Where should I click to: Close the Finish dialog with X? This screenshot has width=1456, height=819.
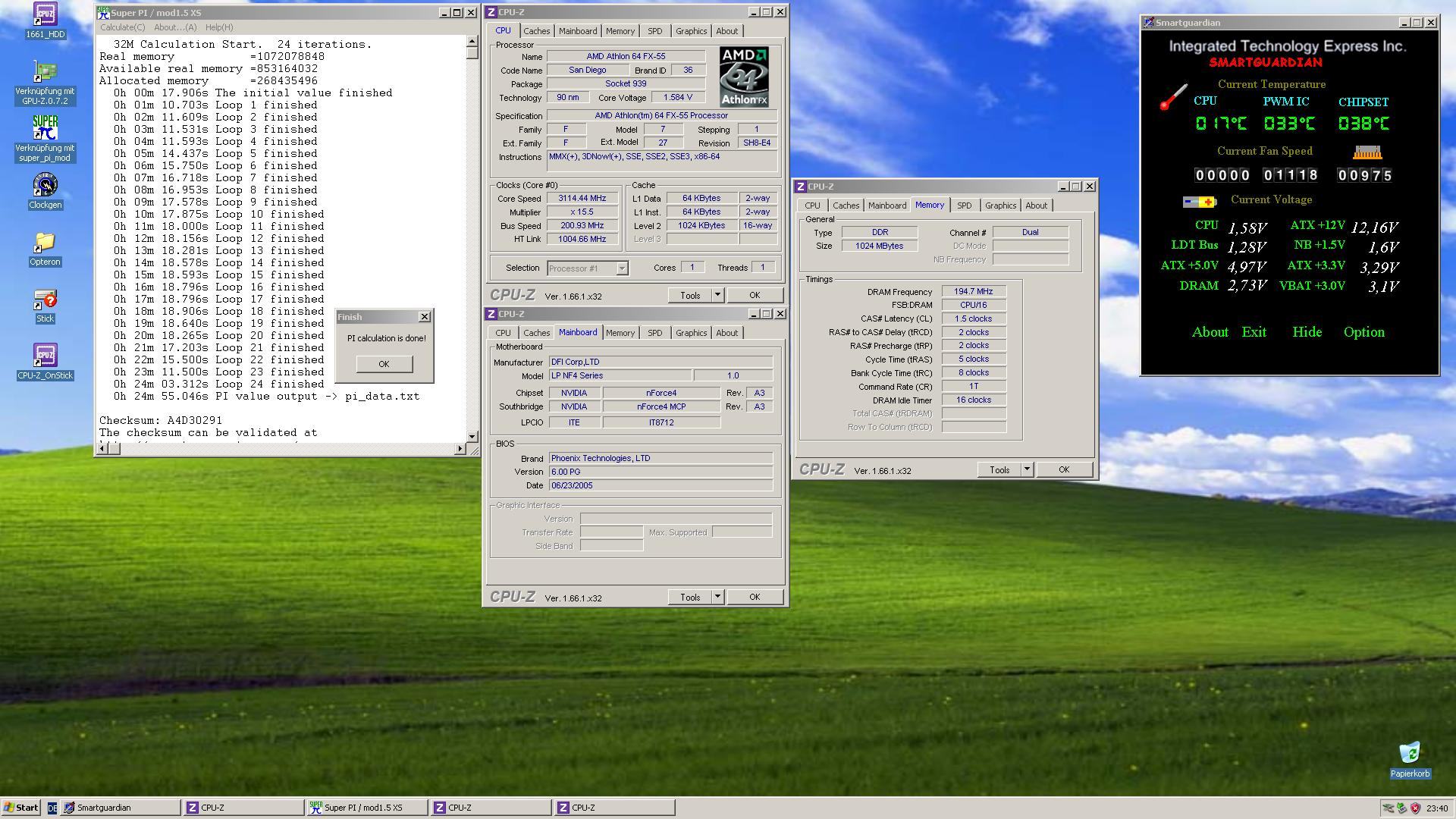(x=425, y=317)
